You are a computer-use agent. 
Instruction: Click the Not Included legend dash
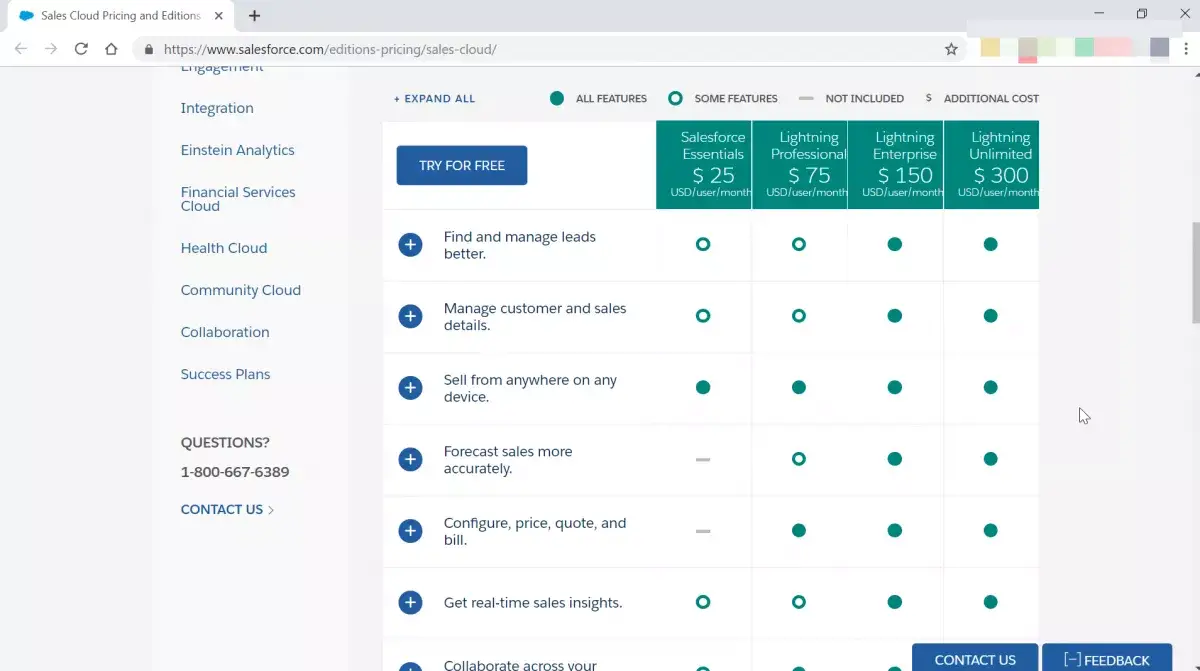(x=806, y=98)
